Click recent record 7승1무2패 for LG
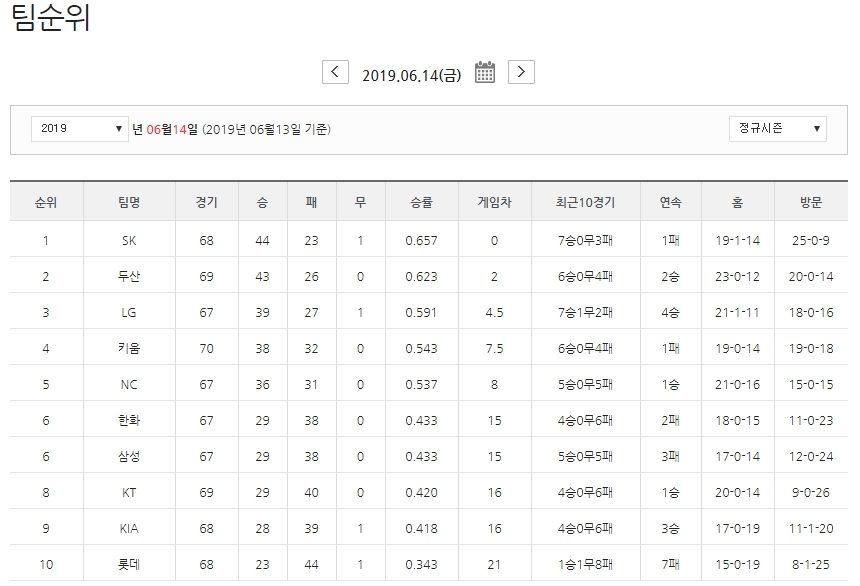 click(x=585, y=313)
